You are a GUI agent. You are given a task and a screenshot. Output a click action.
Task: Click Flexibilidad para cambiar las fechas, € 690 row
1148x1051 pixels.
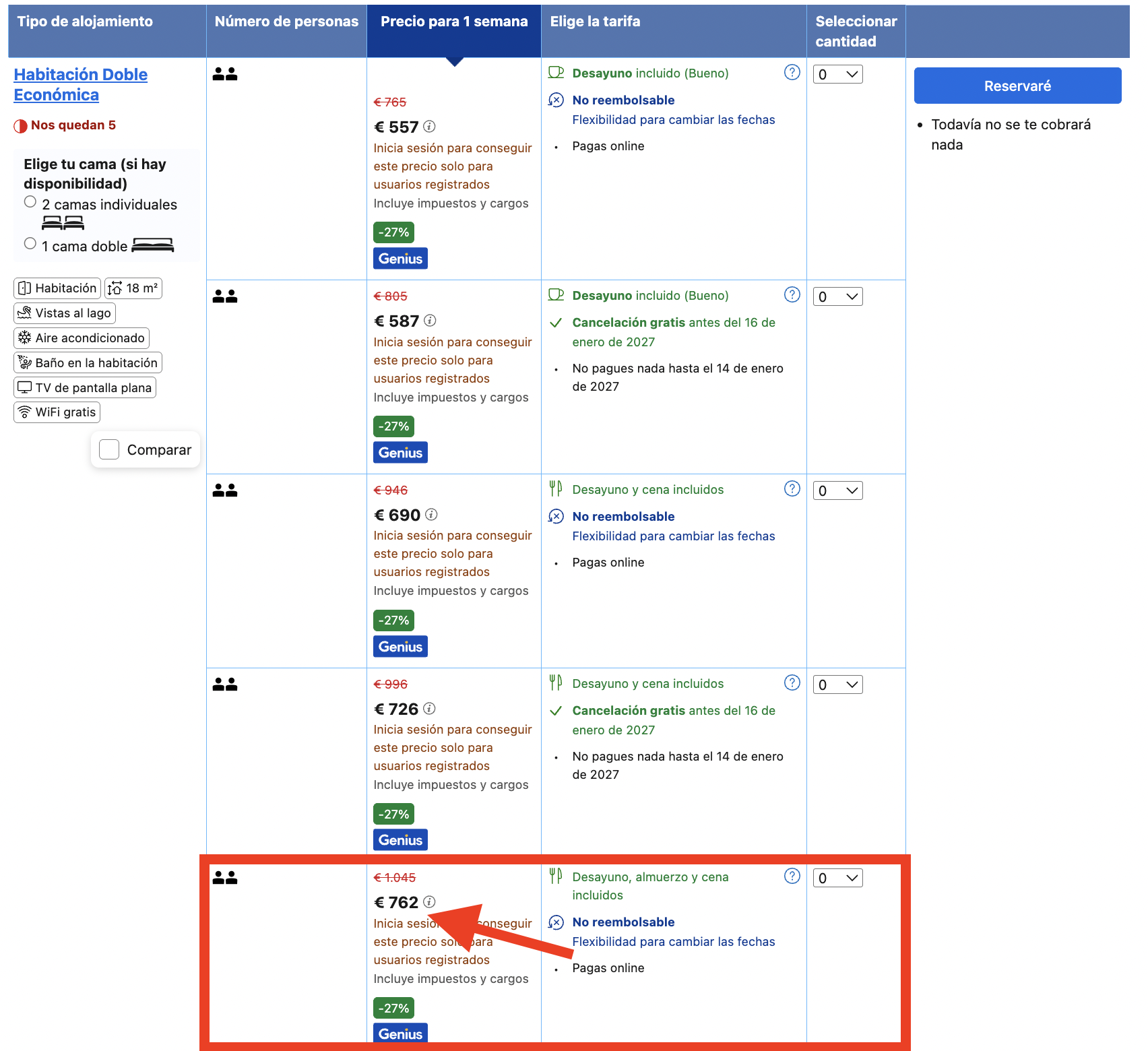click(674, 536)
